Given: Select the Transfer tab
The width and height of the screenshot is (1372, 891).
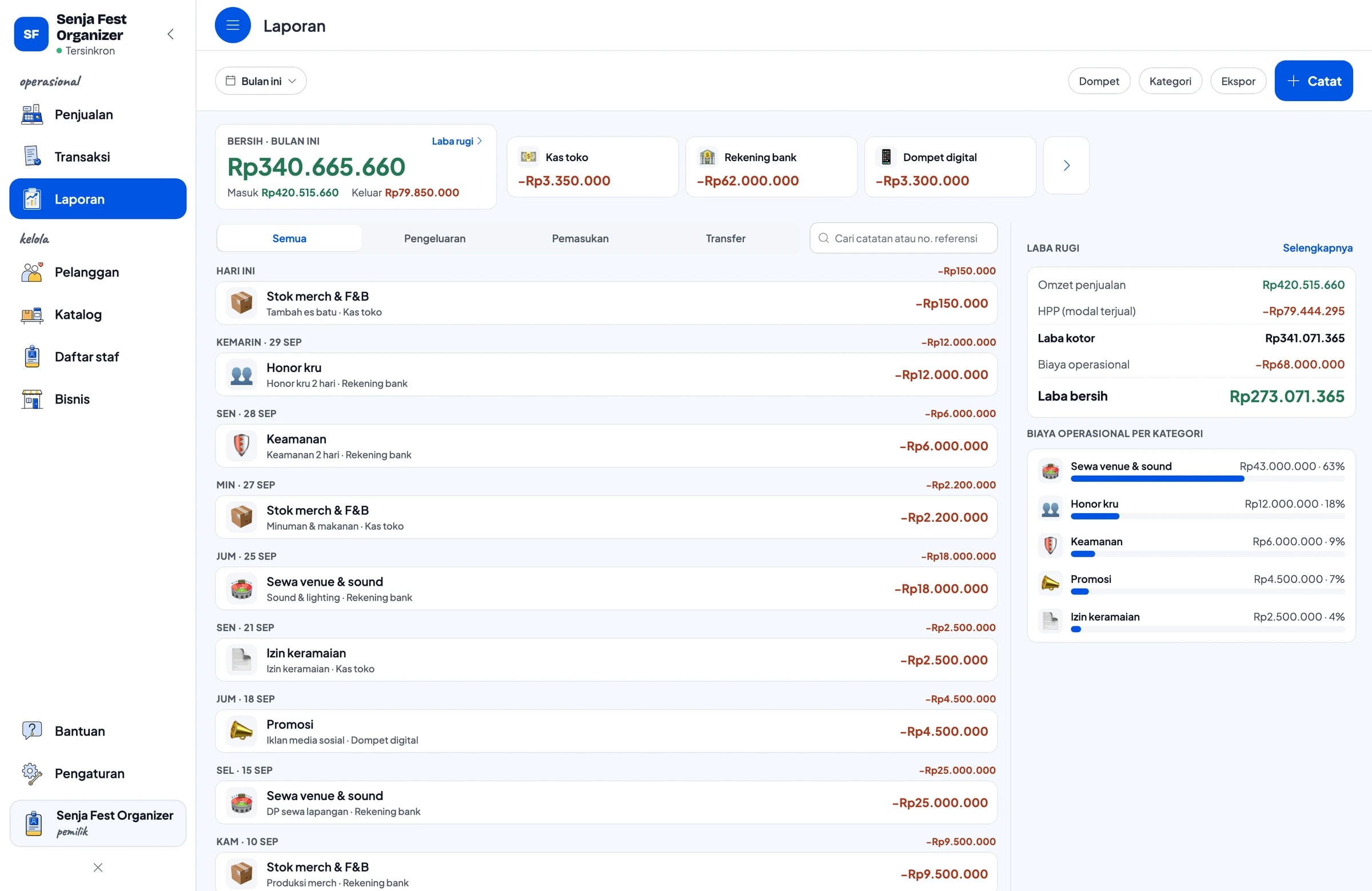Looking at the screenshot, I should (725, 238).
